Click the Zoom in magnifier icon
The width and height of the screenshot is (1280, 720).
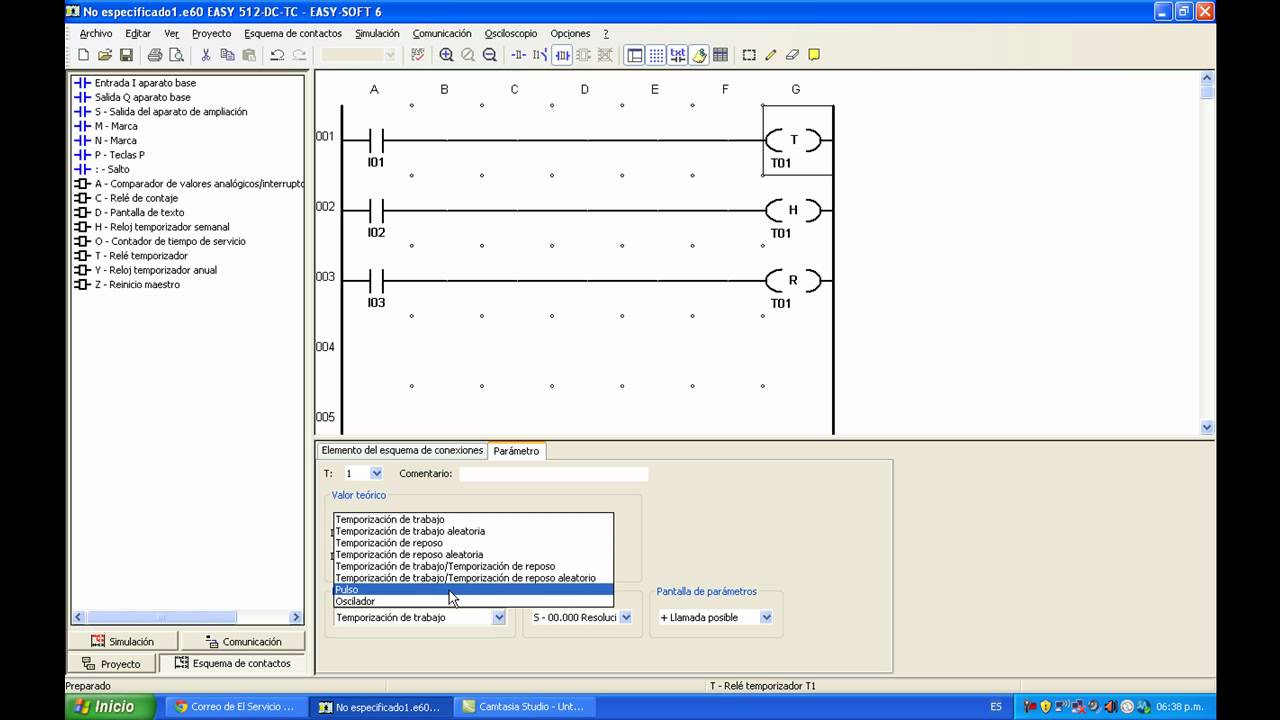point(446,55)
